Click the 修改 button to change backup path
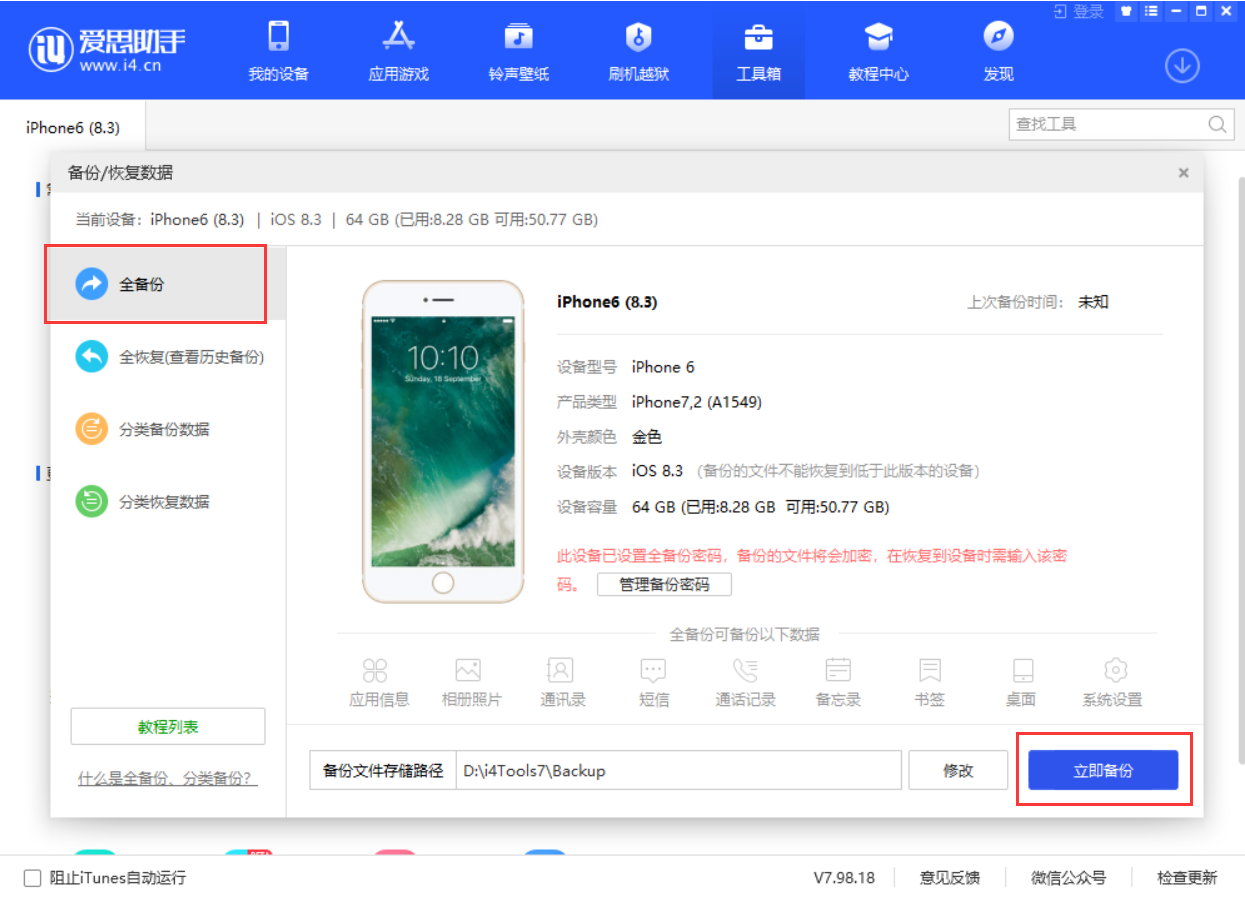The width and height of the screenshot is (1245, 899). (957, 770)
